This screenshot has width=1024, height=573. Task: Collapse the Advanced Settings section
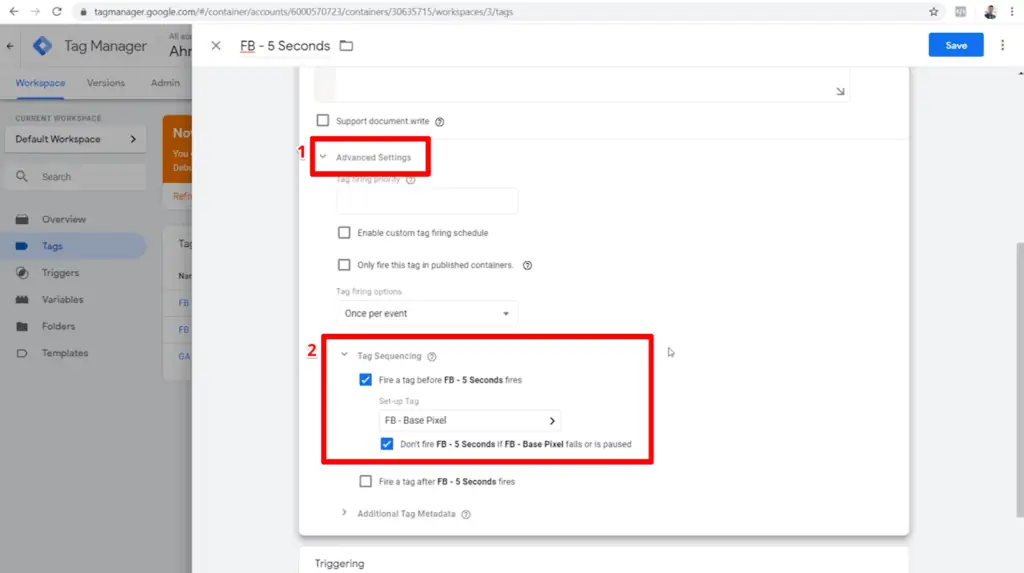(x=323, y=157)
